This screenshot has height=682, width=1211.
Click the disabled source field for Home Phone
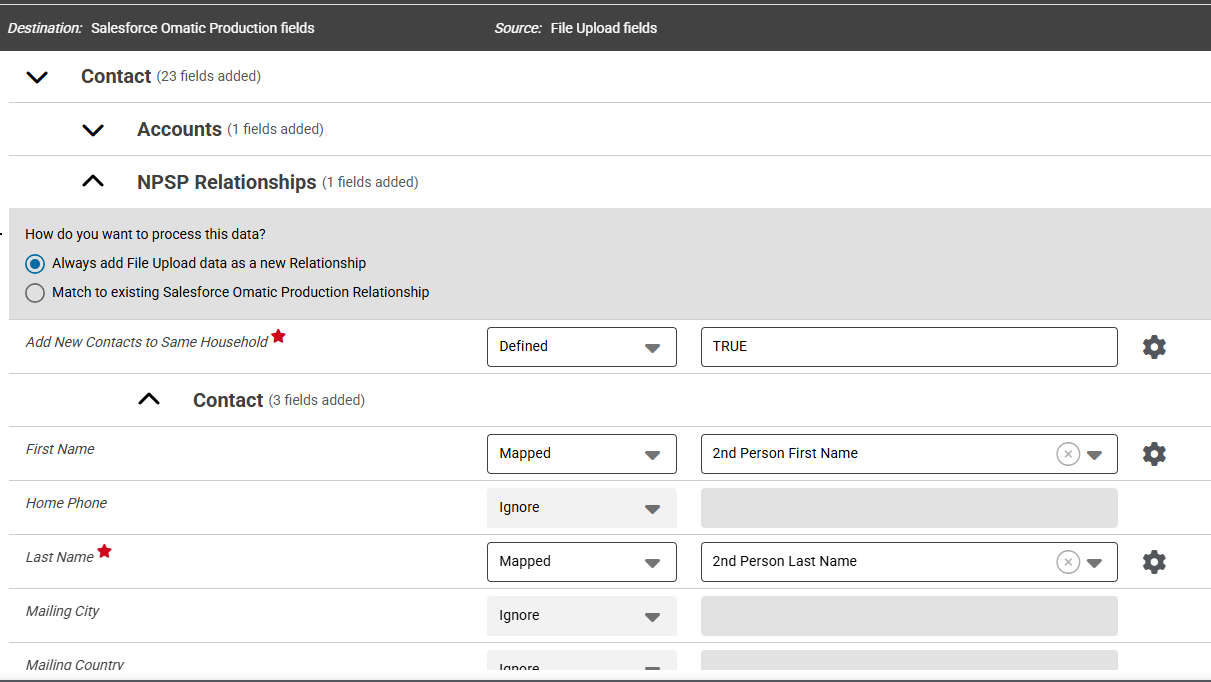tap(909, 508)
